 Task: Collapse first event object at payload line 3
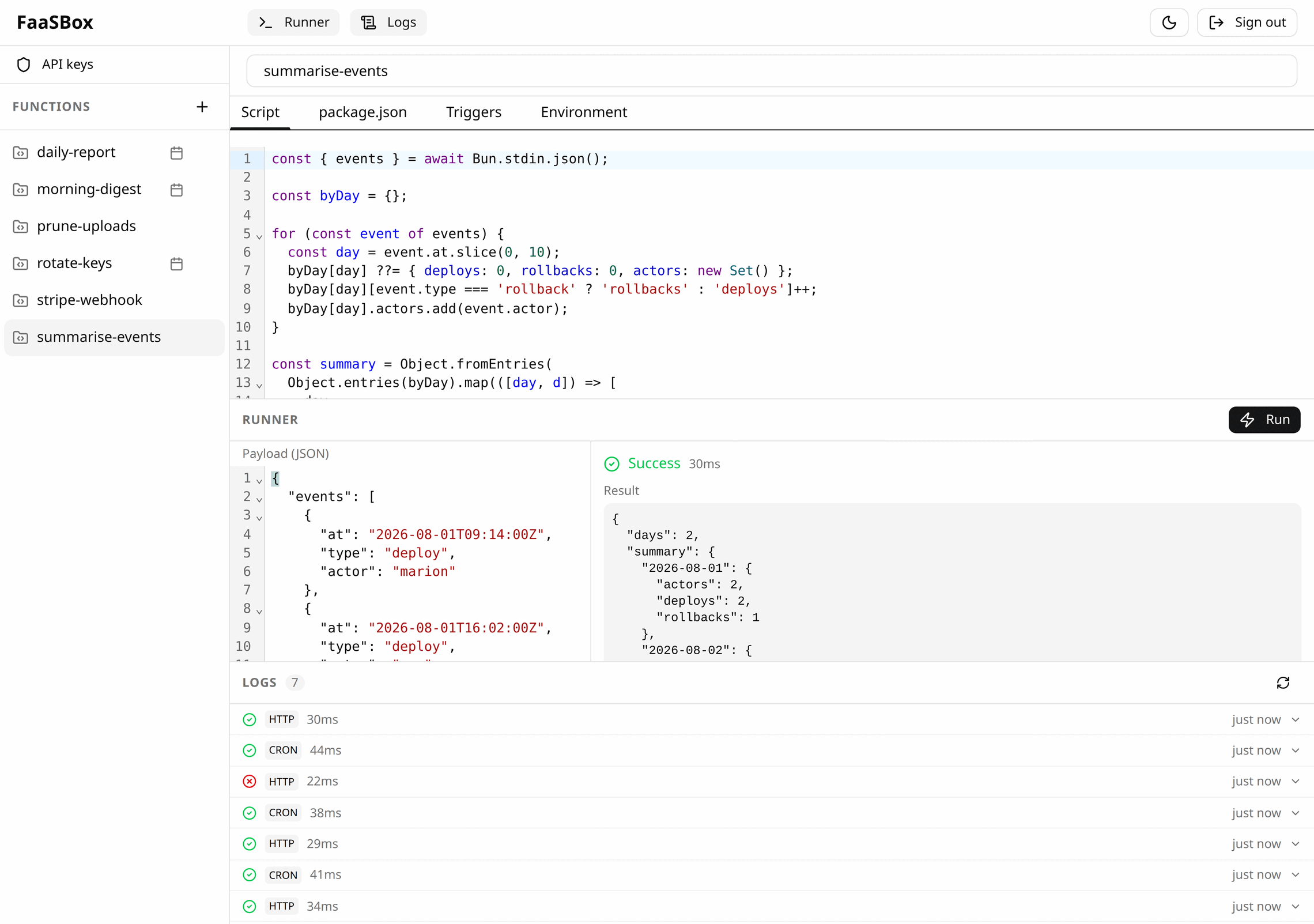(x=259, y=518)
